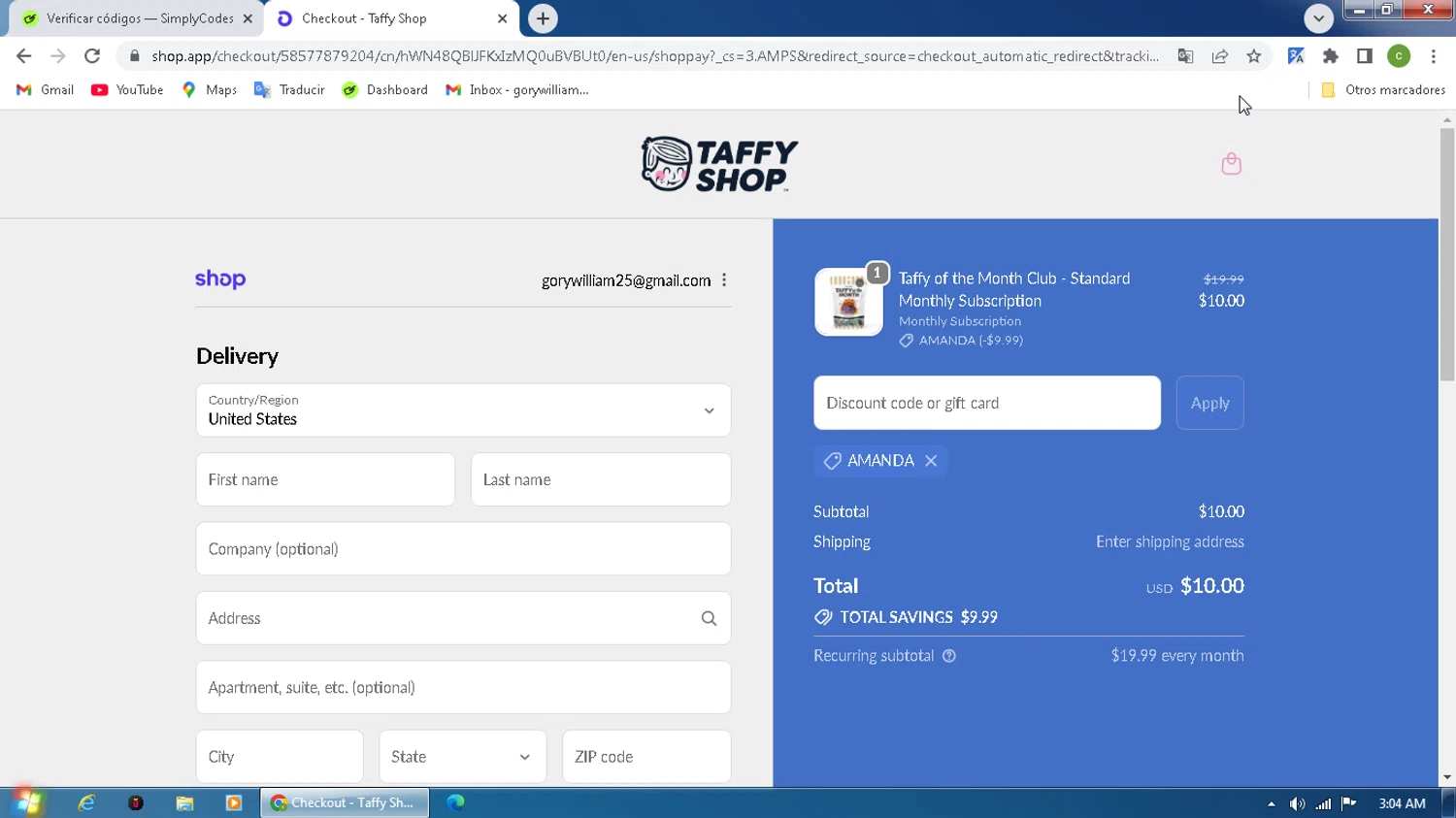The width and height of the screenshot is (1456, 818).
Task: Open File Explorer from taskbar
Action: (184, 802)
